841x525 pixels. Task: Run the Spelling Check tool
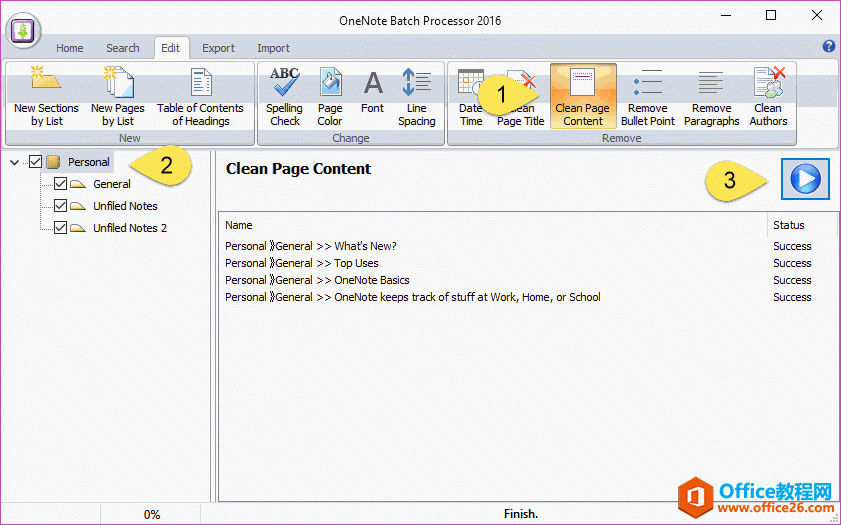(x=284, y=97)
